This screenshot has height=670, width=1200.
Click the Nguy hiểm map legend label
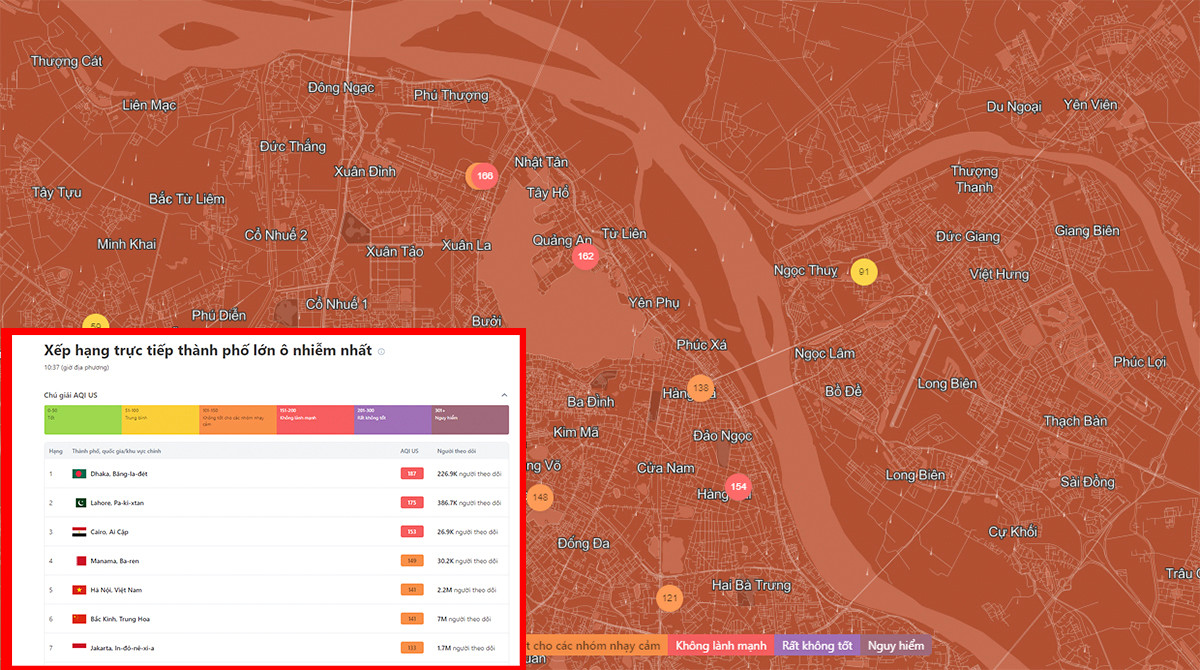pos(895,646)
